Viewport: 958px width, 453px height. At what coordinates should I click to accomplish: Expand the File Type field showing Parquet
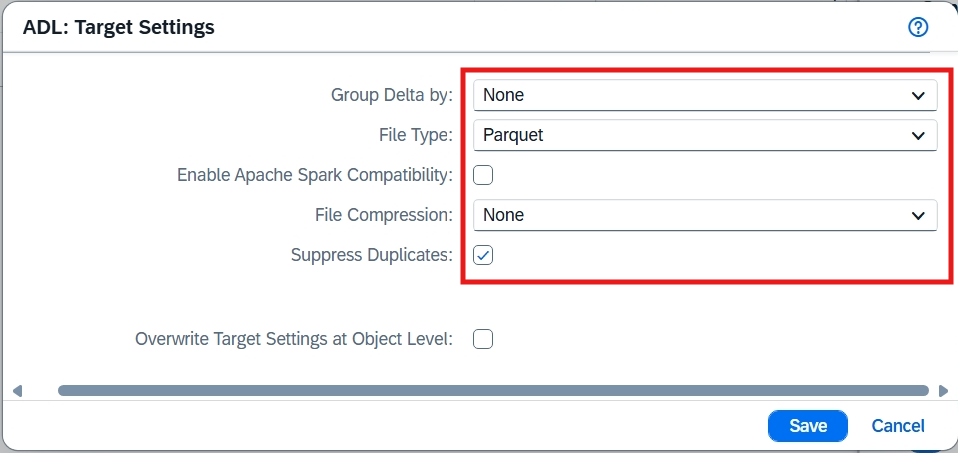click(690, 135)
